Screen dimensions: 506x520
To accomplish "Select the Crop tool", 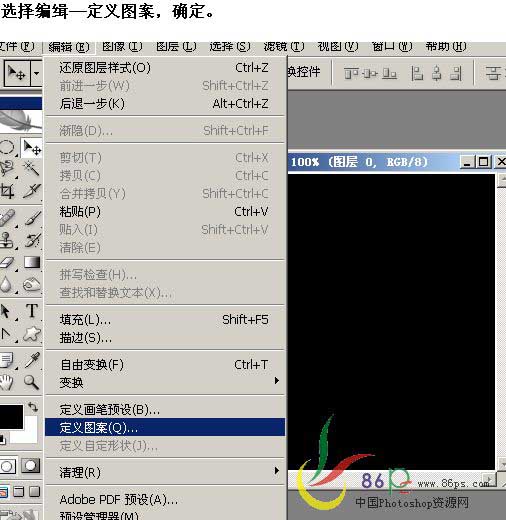I will point(7,191).
